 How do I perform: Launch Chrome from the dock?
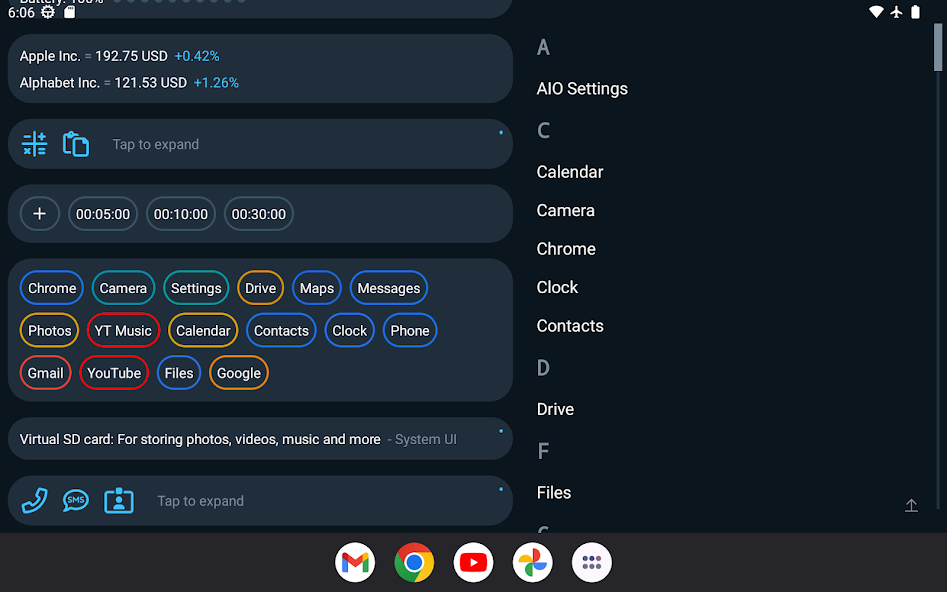tap(414, 562)
